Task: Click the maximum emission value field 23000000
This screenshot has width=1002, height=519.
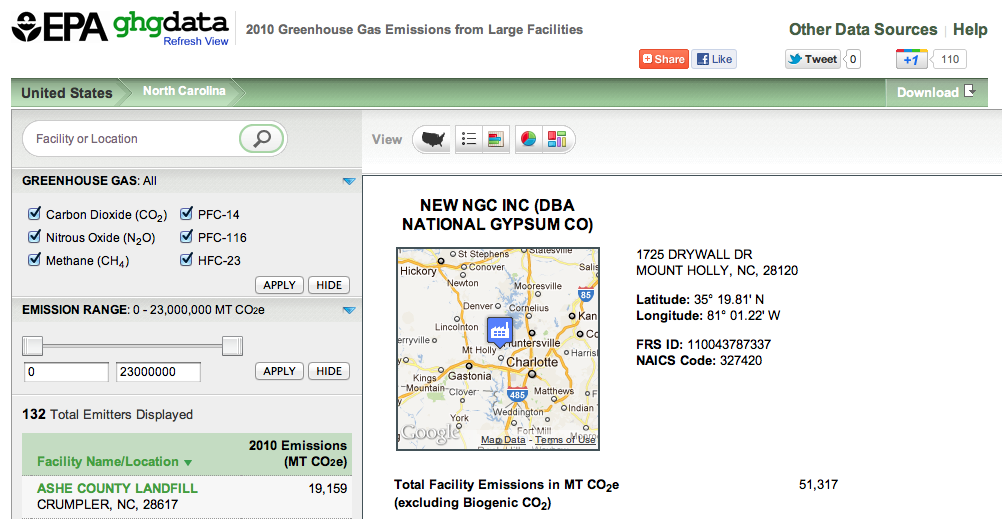Action: tap(158, 371)
